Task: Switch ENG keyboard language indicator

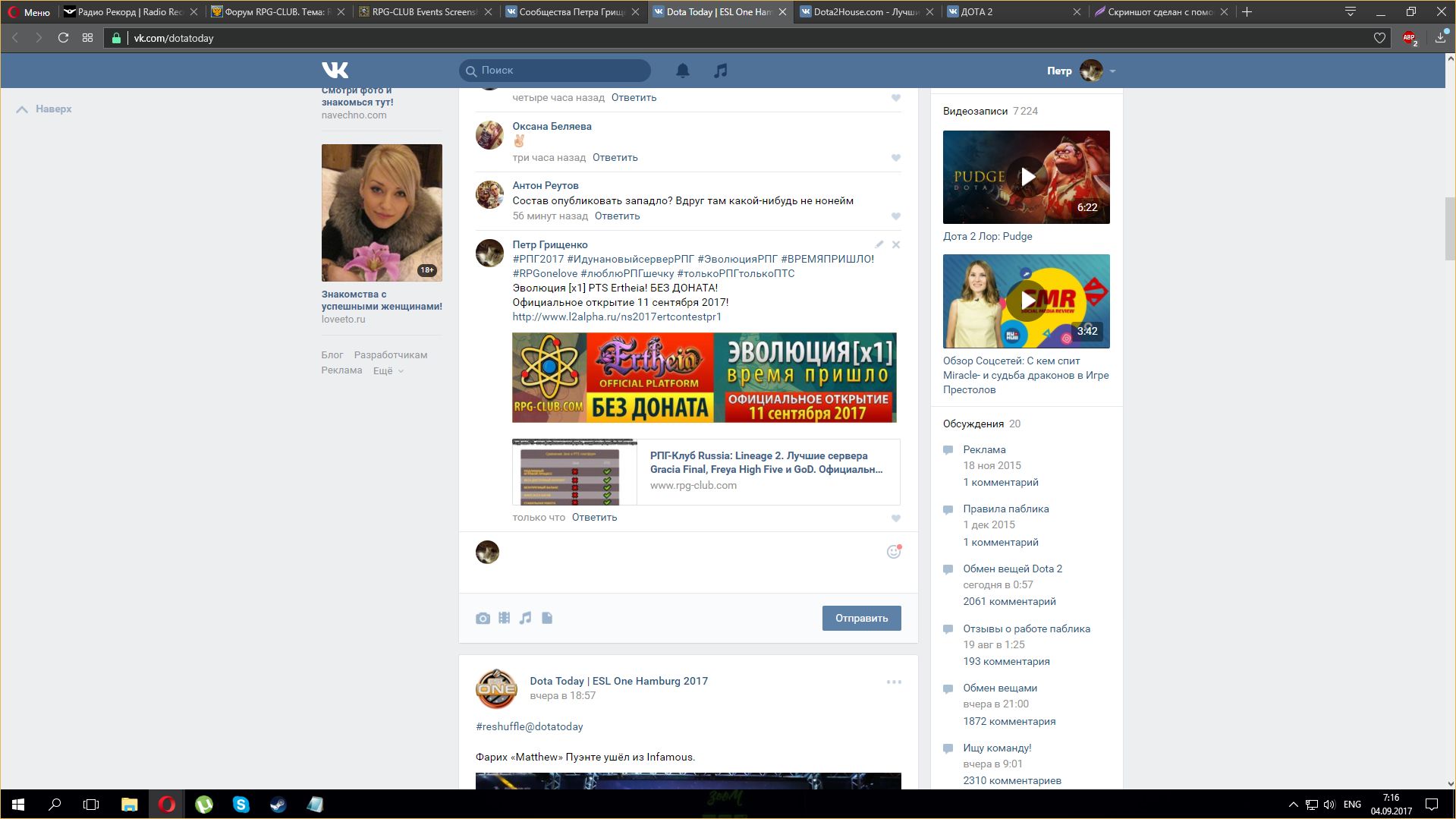Action: (1352, 805)
